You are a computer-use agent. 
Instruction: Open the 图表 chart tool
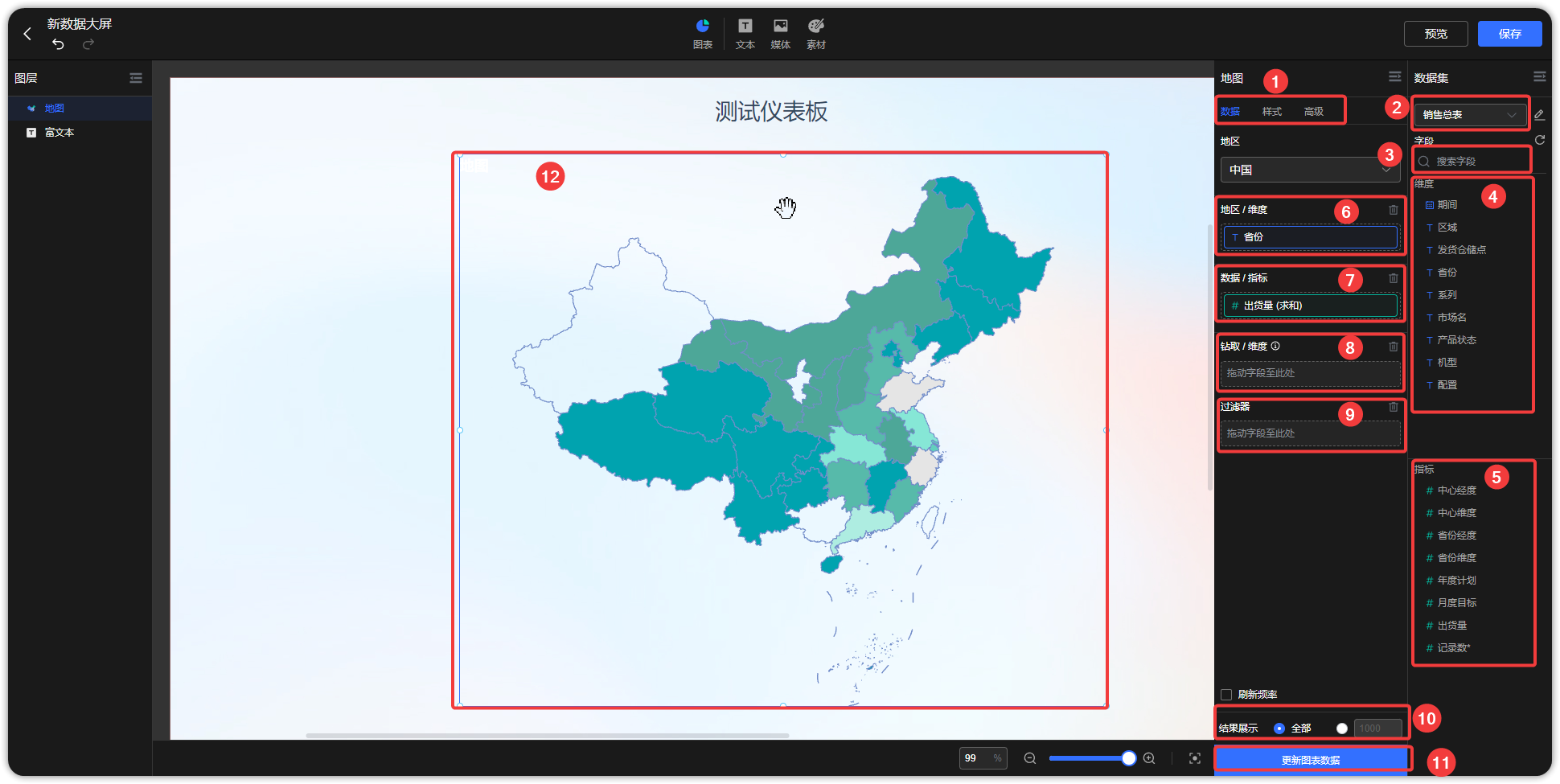tap(703, 34)
